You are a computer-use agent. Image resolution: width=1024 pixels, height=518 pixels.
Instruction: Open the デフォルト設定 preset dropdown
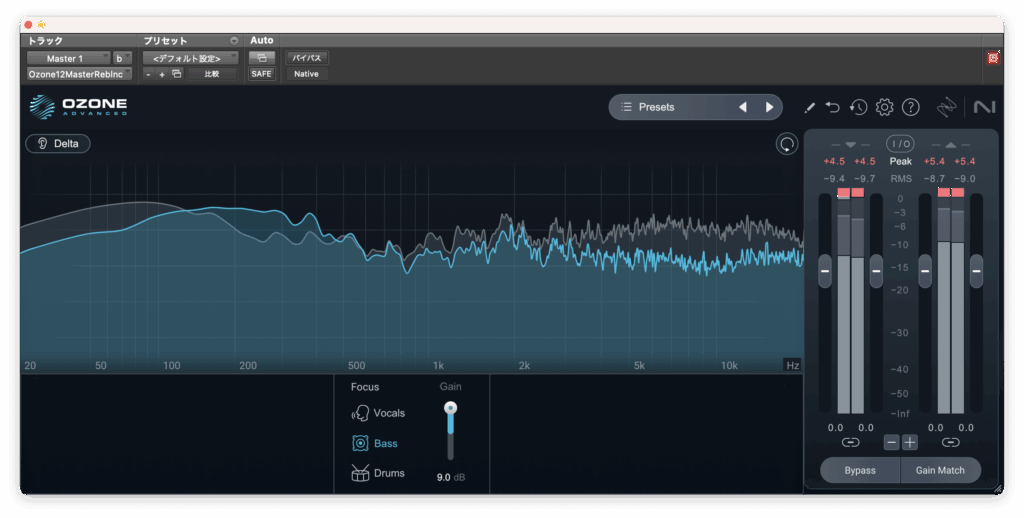pyautogui.click(x=190, y=58)
